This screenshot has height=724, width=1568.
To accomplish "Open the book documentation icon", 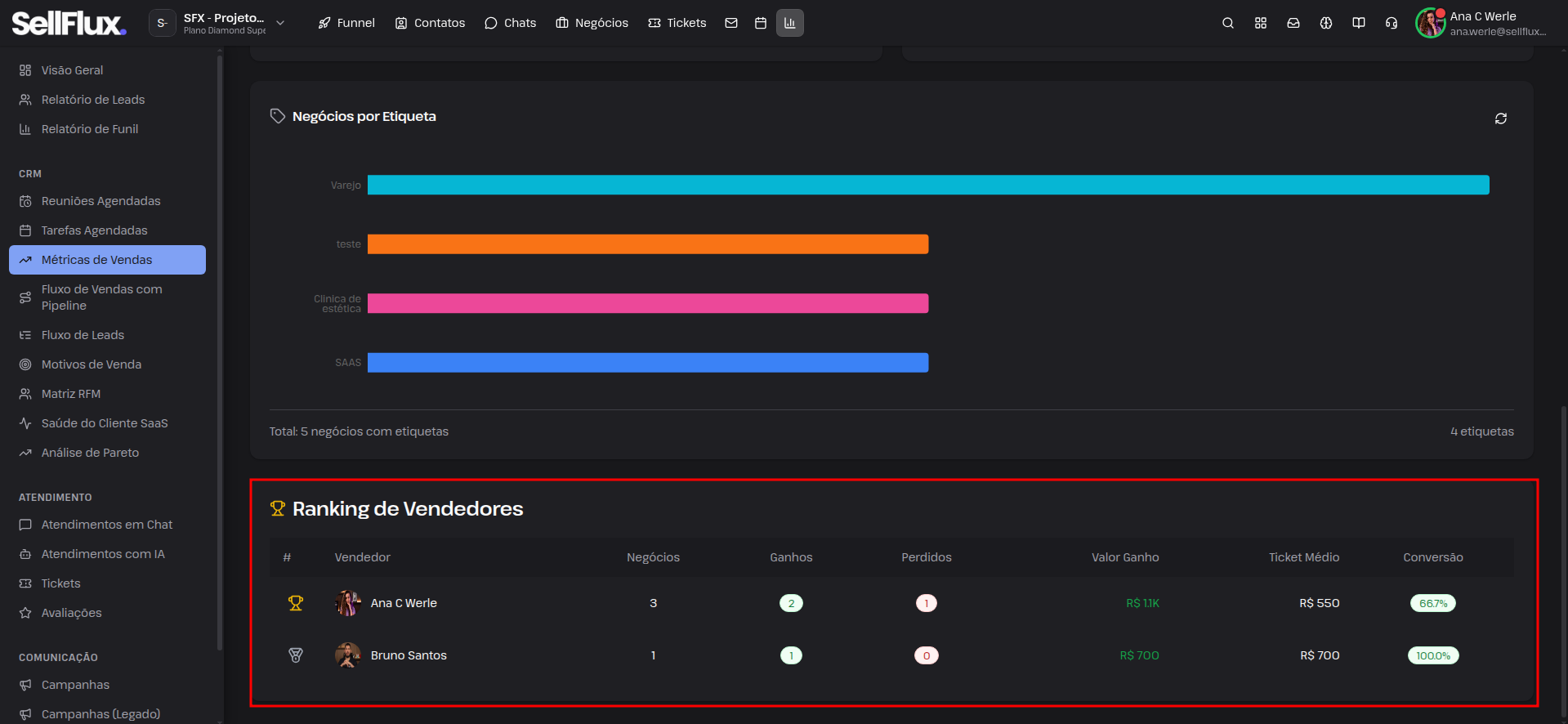I will click(1359, 23).
